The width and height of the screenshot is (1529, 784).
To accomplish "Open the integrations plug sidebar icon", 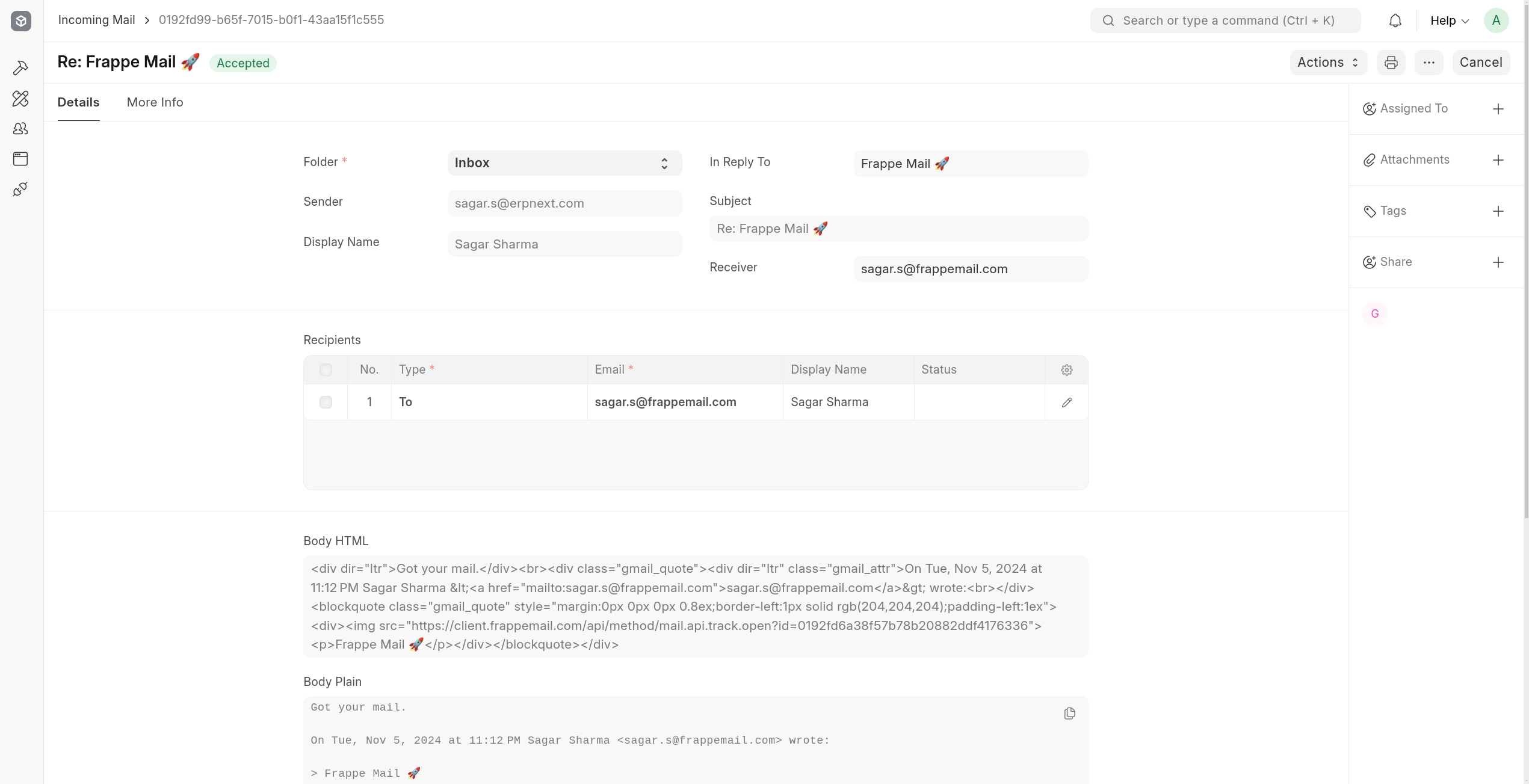I will (x=20, y=190).
